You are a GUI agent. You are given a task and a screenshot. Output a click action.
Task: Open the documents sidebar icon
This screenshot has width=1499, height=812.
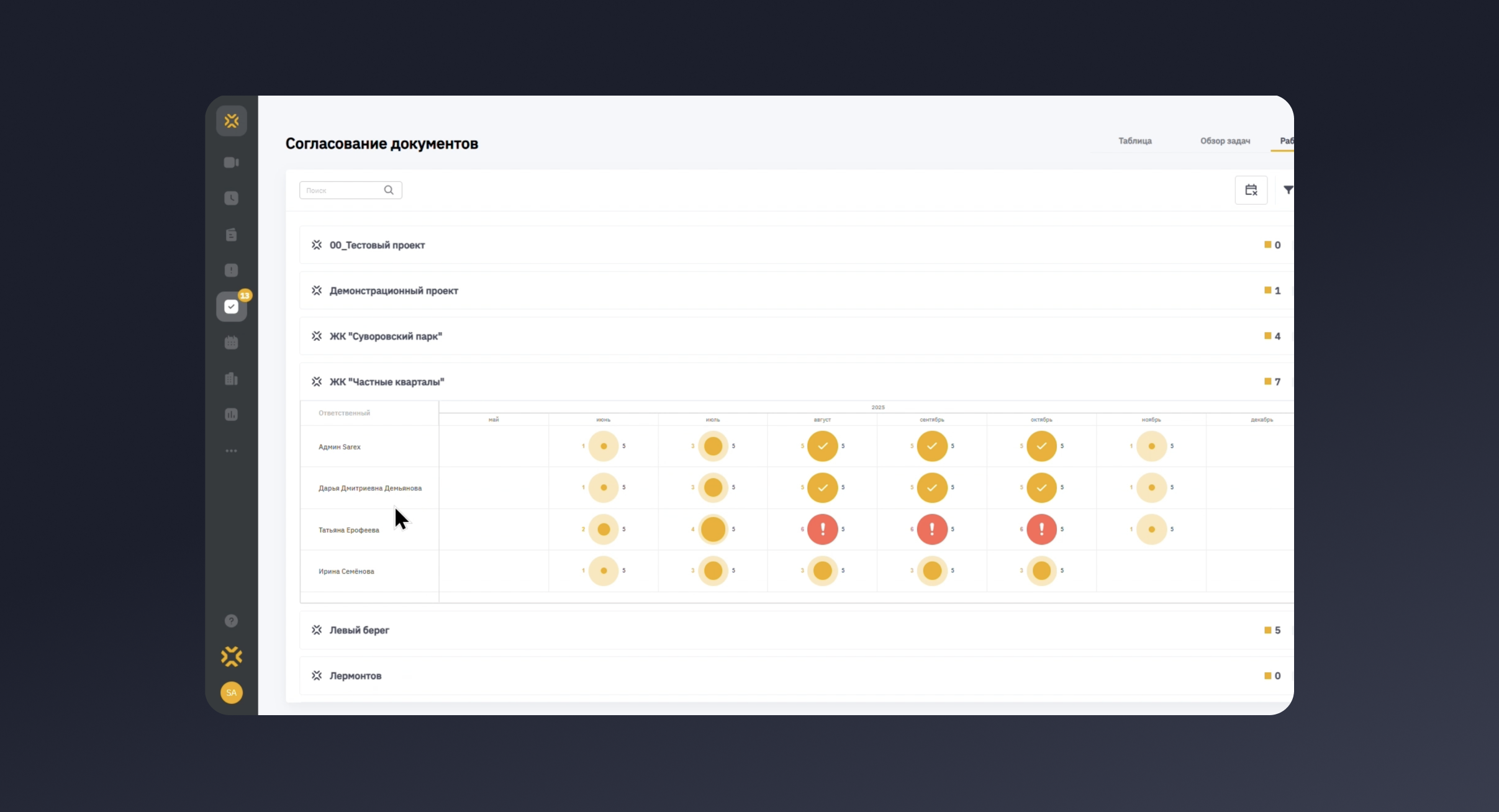tap(231, 235)
